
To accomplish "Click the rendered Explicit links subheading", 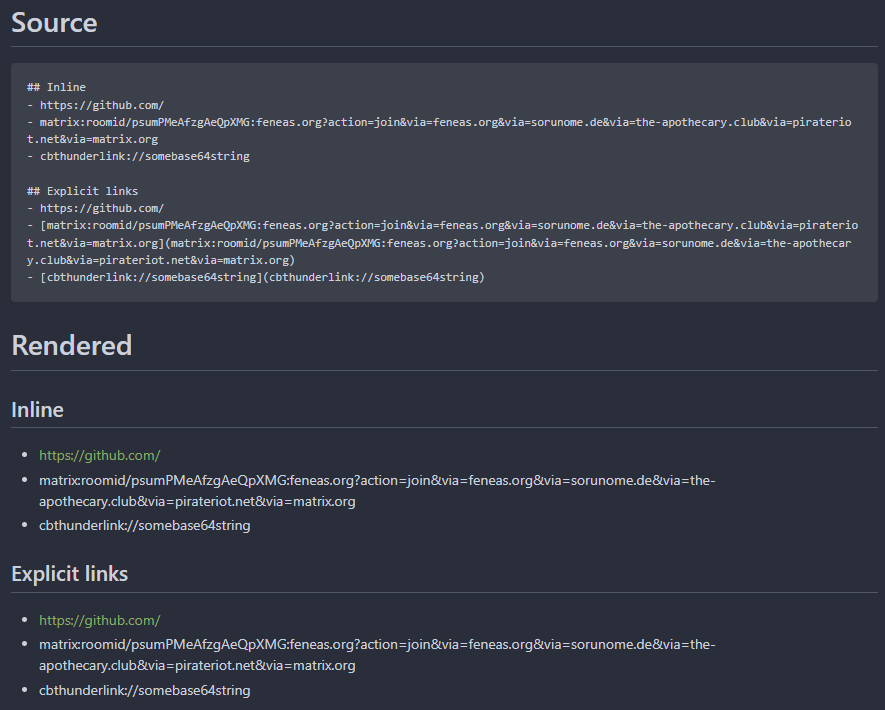I will pyautogui.click(x=69, y=574).
